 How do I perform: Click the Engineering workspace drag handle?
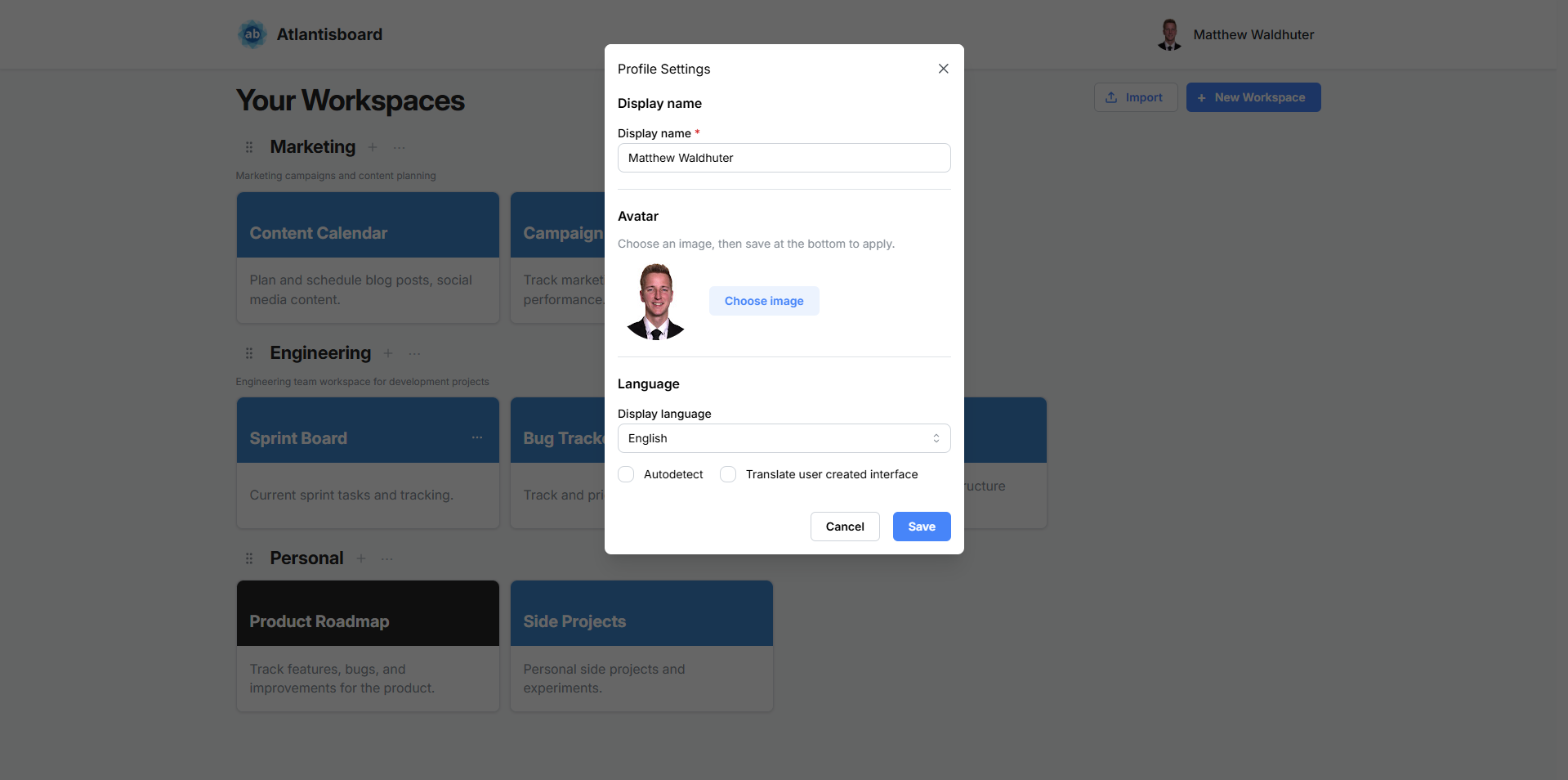249,353
